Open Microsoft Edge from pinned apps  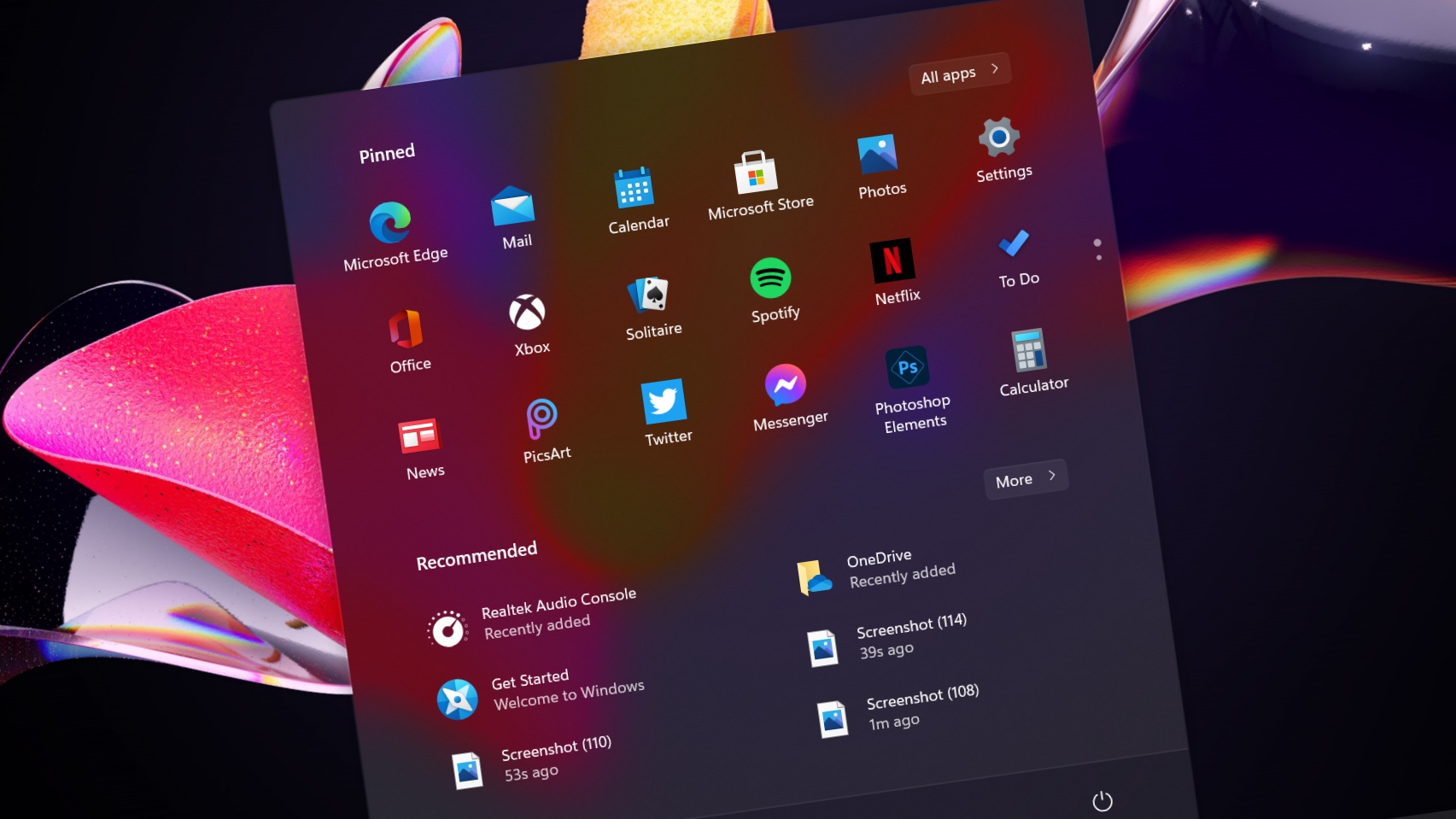pyautogui.click(x=390, y=224)
